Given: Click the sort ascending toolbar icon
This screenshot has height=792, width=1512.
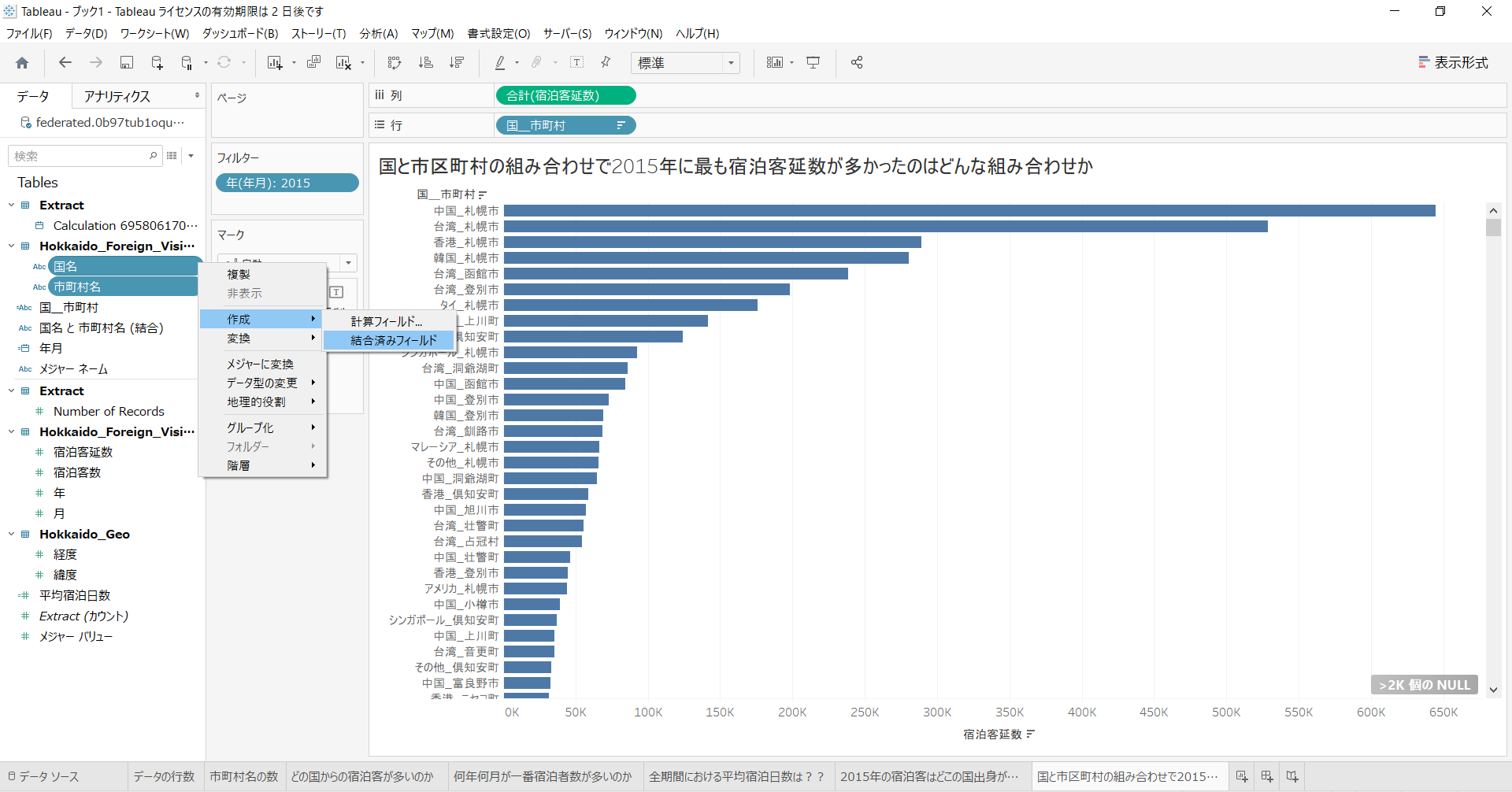Looking at the screenshot, I should point(425,63).
